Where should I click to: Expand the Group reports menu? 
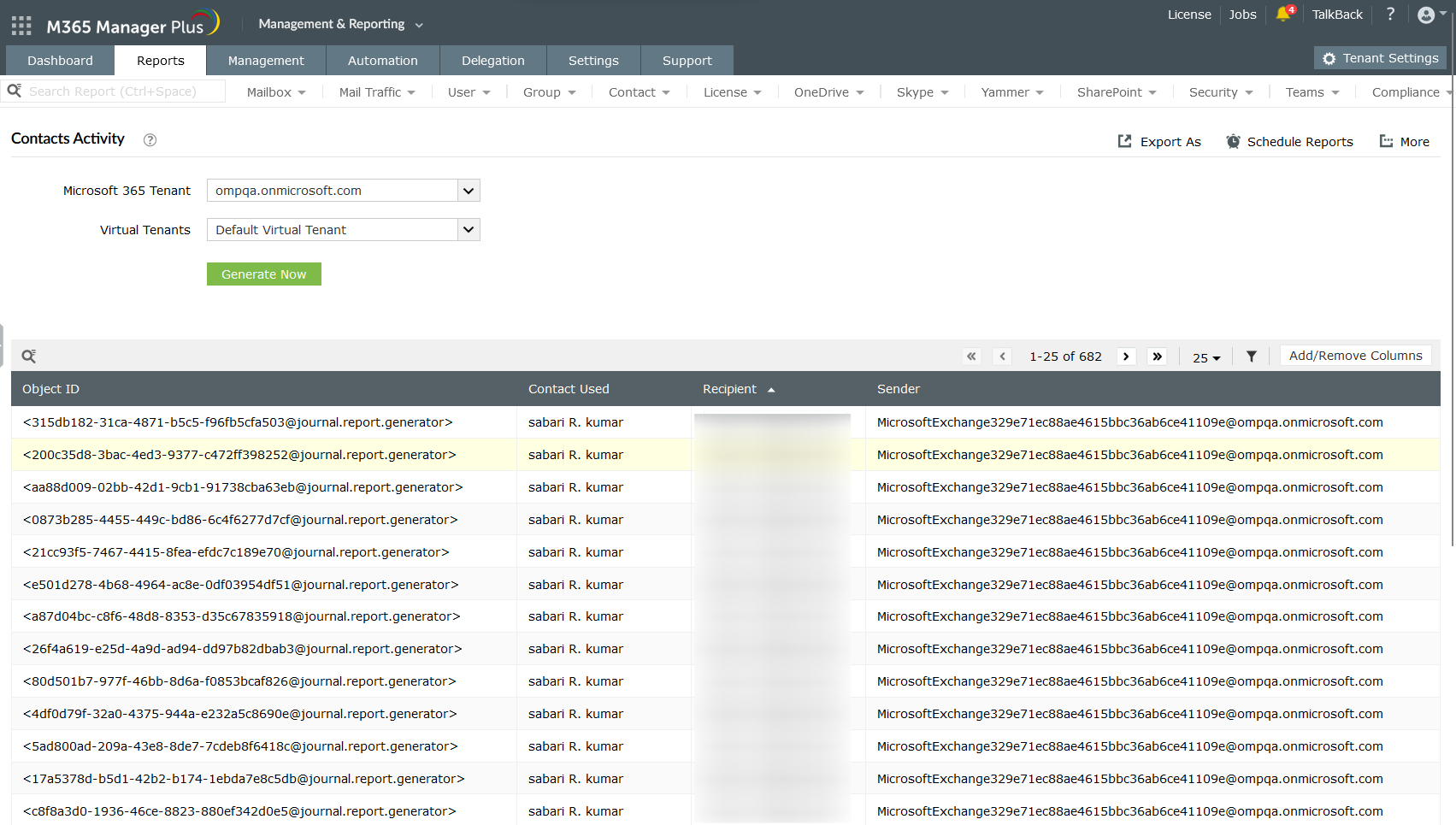550,92
